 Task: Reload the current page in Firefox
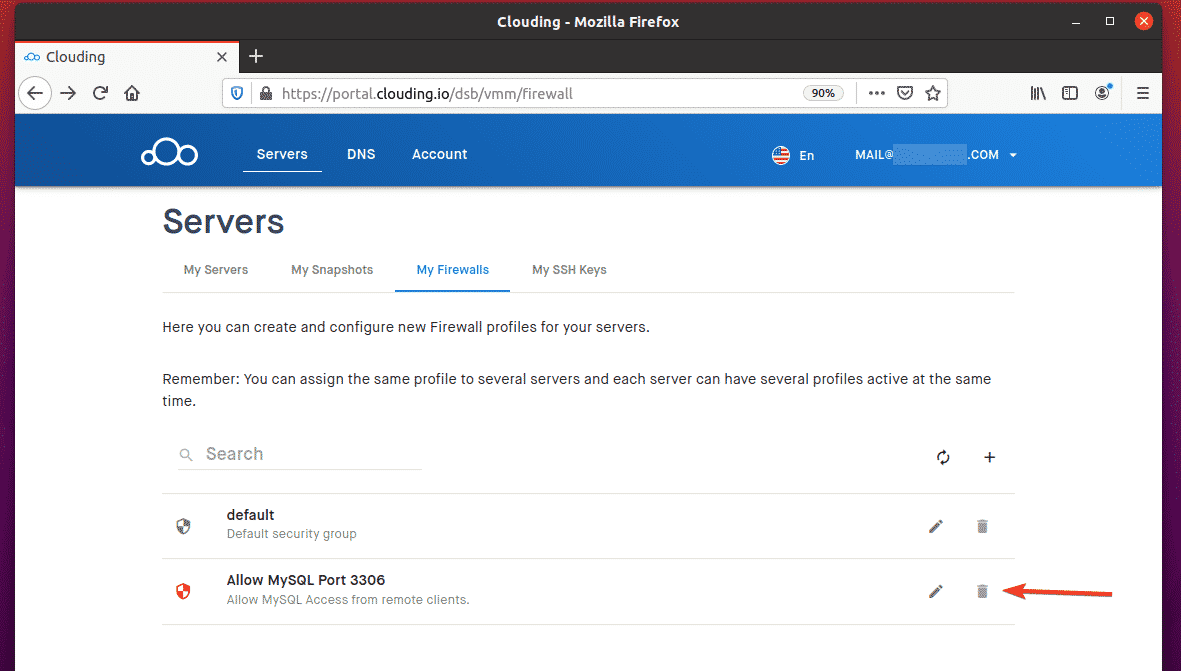pyautogui.click(x=100, y=93)
